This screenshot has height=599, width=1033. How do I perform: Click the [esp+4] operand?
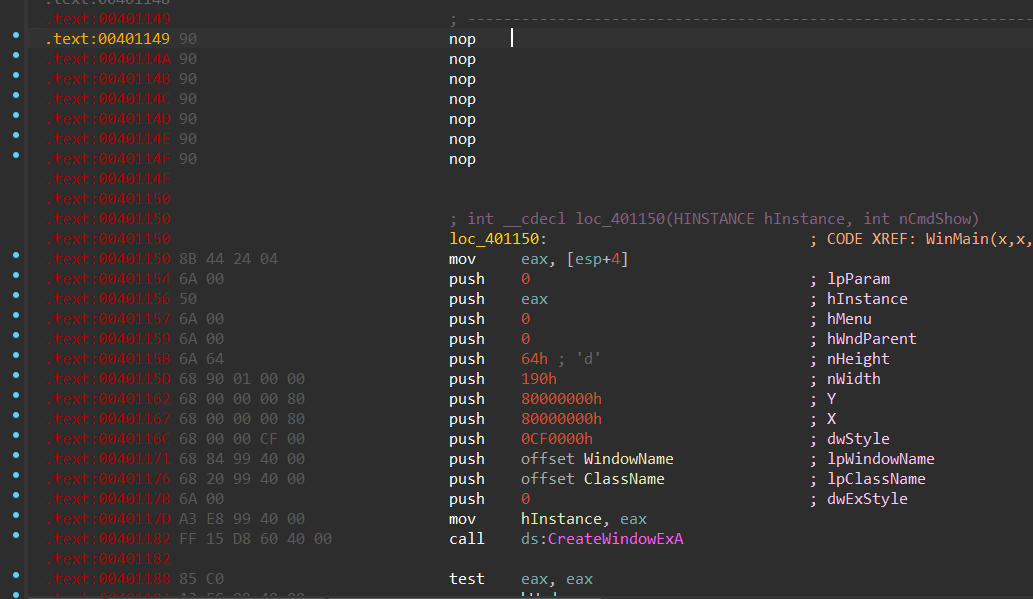click(598, 259)
